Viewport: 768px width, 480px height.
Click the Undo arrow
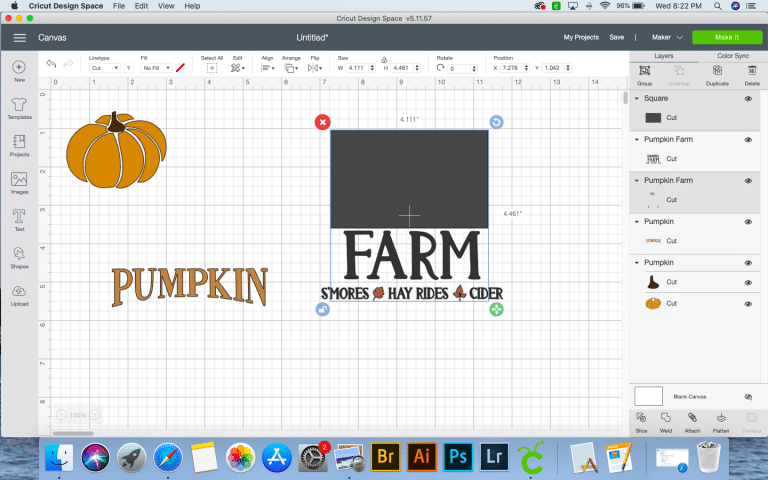[51, 64]
